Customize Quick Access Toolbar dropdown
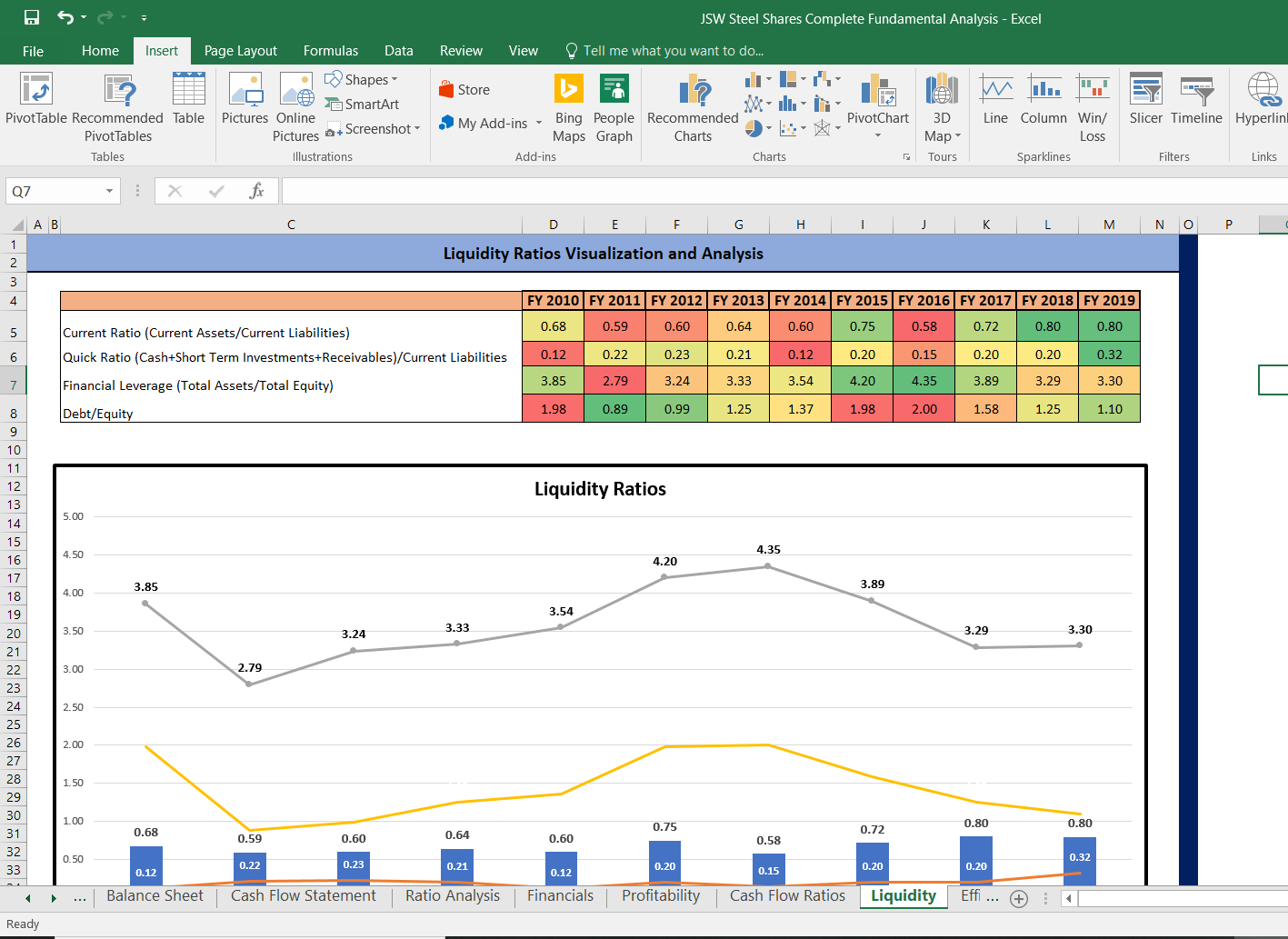 (144, 17)
